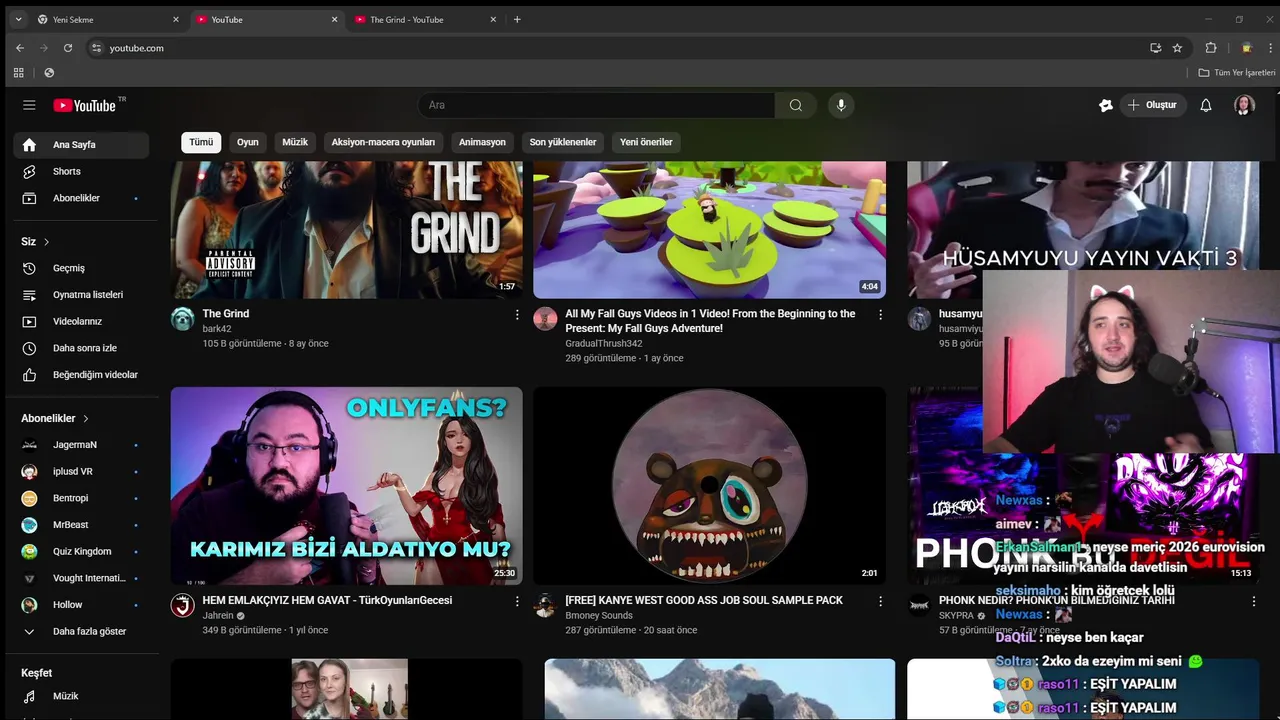Open Shorts in the sidebar
Image resolution: width=1280 pixels, height=720 pixels.
81,171
